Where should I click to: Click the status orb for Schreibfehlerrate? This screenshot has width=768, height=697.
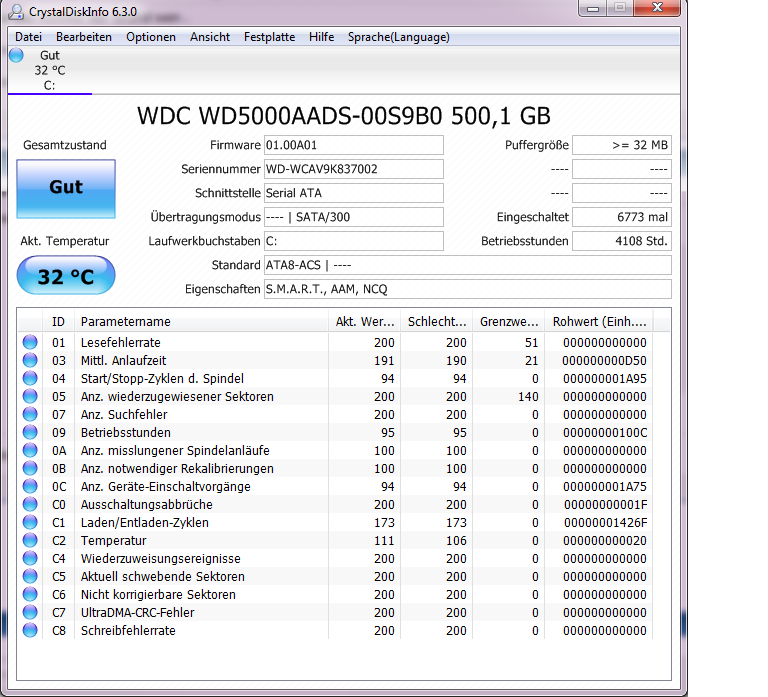(30, 630)
